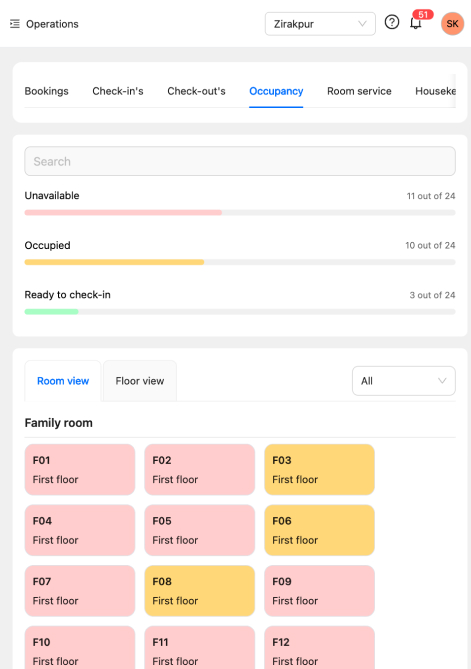
Task: Open the SK user avatar menu
Action: pos(452,23)
